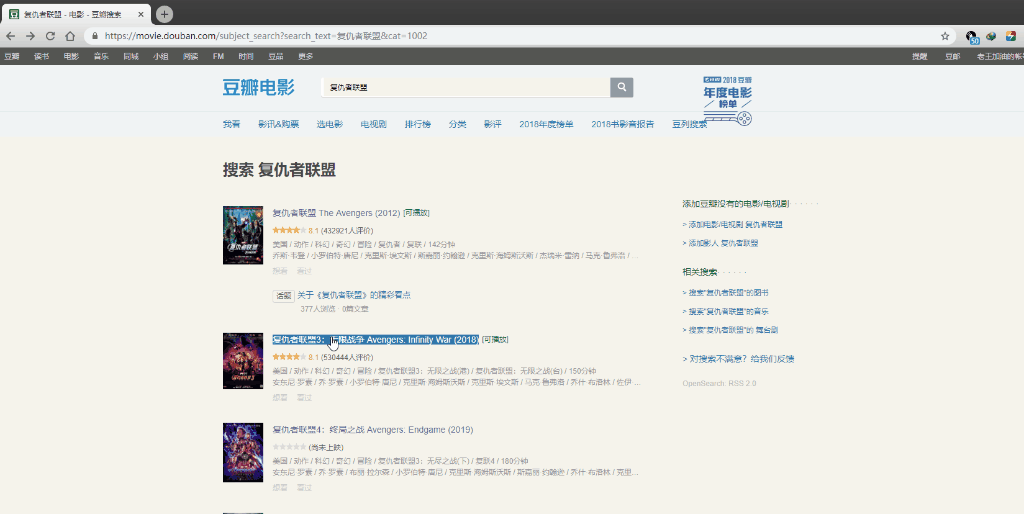Open the Avengers: Endgame (2019) title link

pyautogui.click(x=373, y=430)
